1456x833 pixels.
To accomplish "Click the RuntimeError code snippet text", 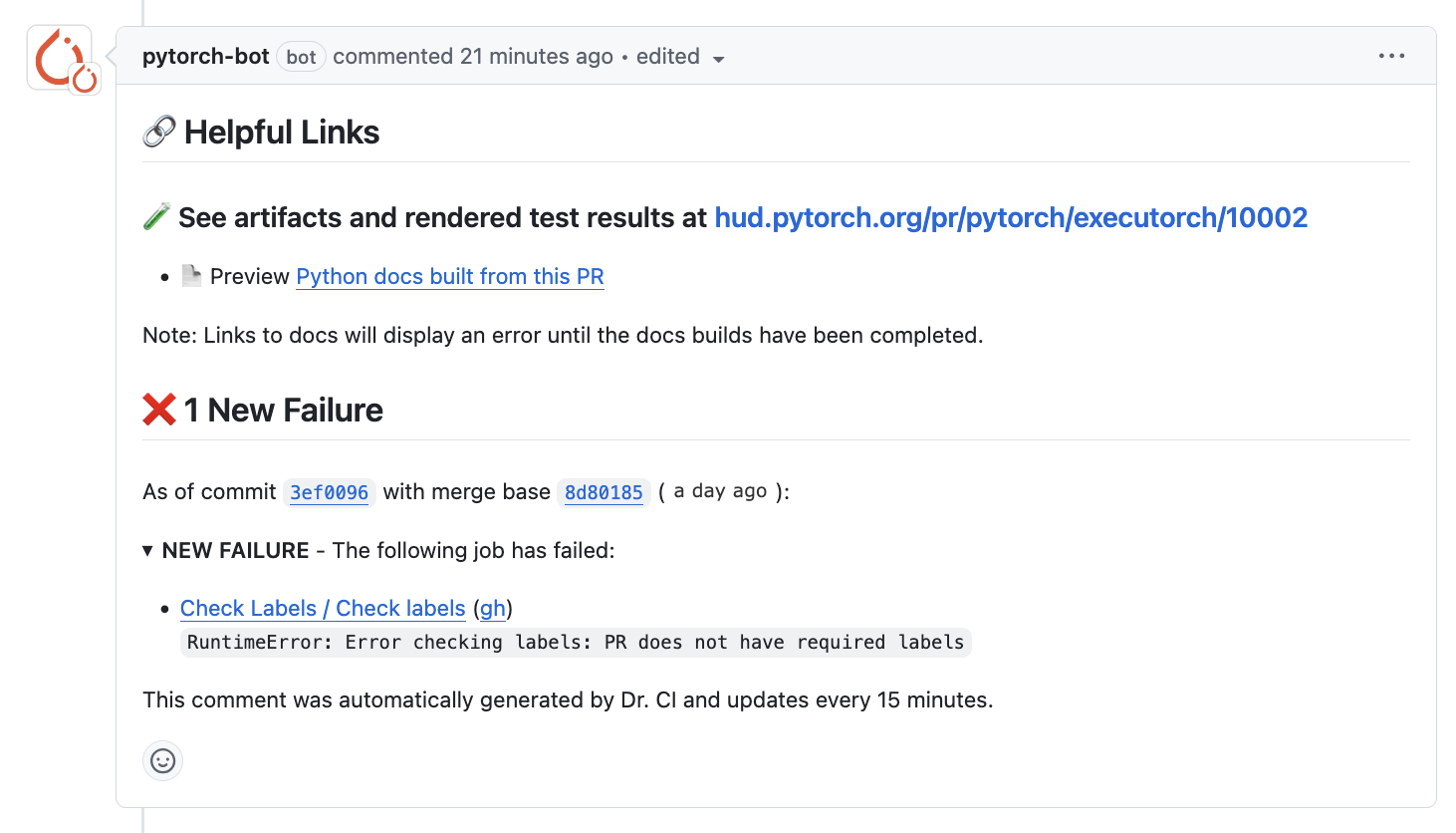I will pos(576,643).
